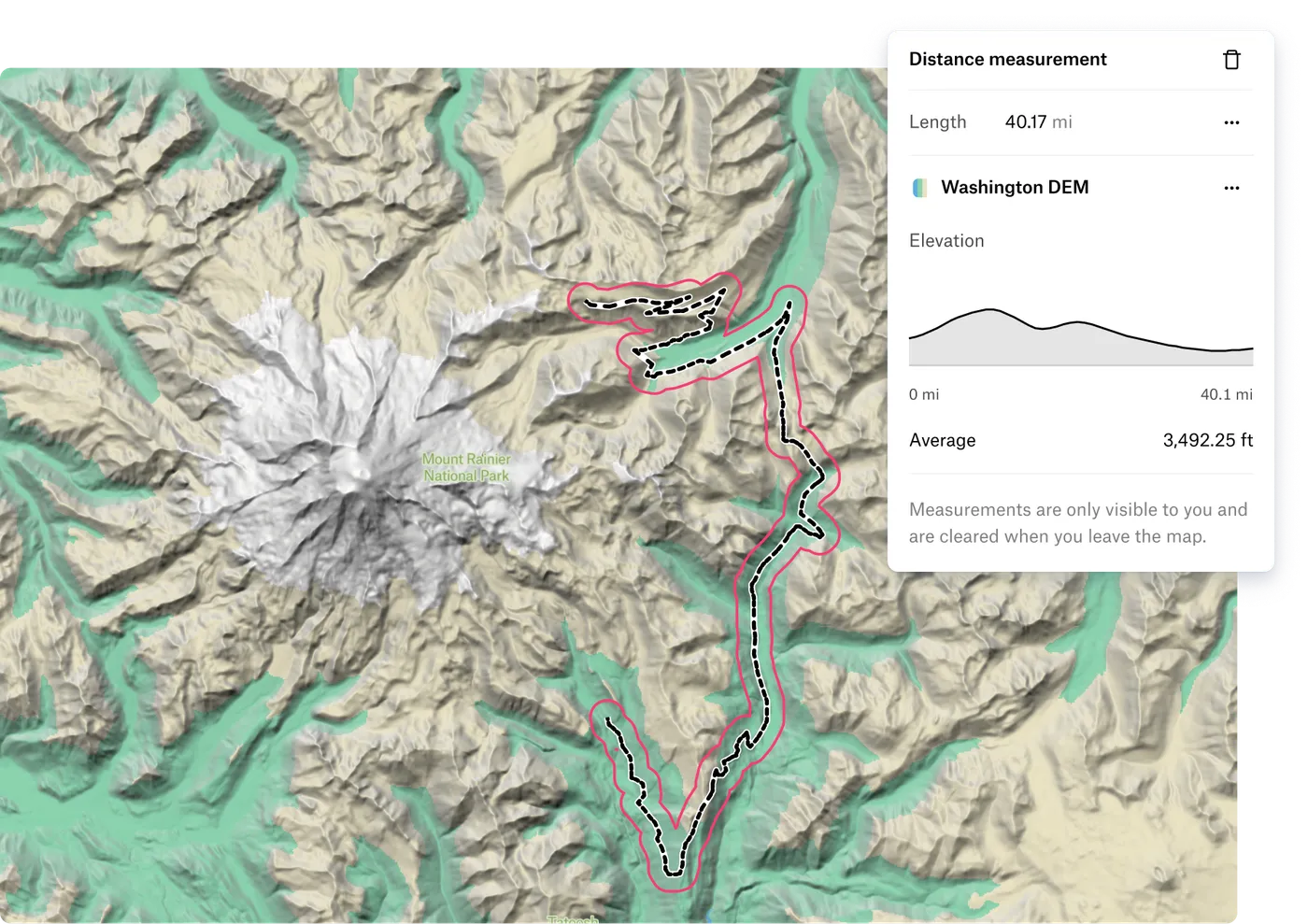Click the Length label in the panel
The height and width of the screenshot is (924, 1308).
[937, 121]
